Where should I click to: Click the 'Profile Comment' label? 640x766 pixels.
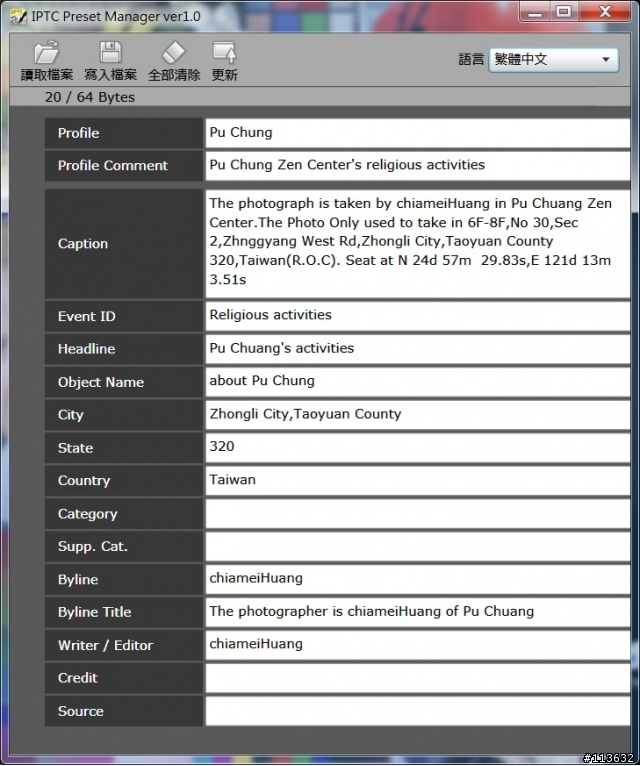click(112, 166)
